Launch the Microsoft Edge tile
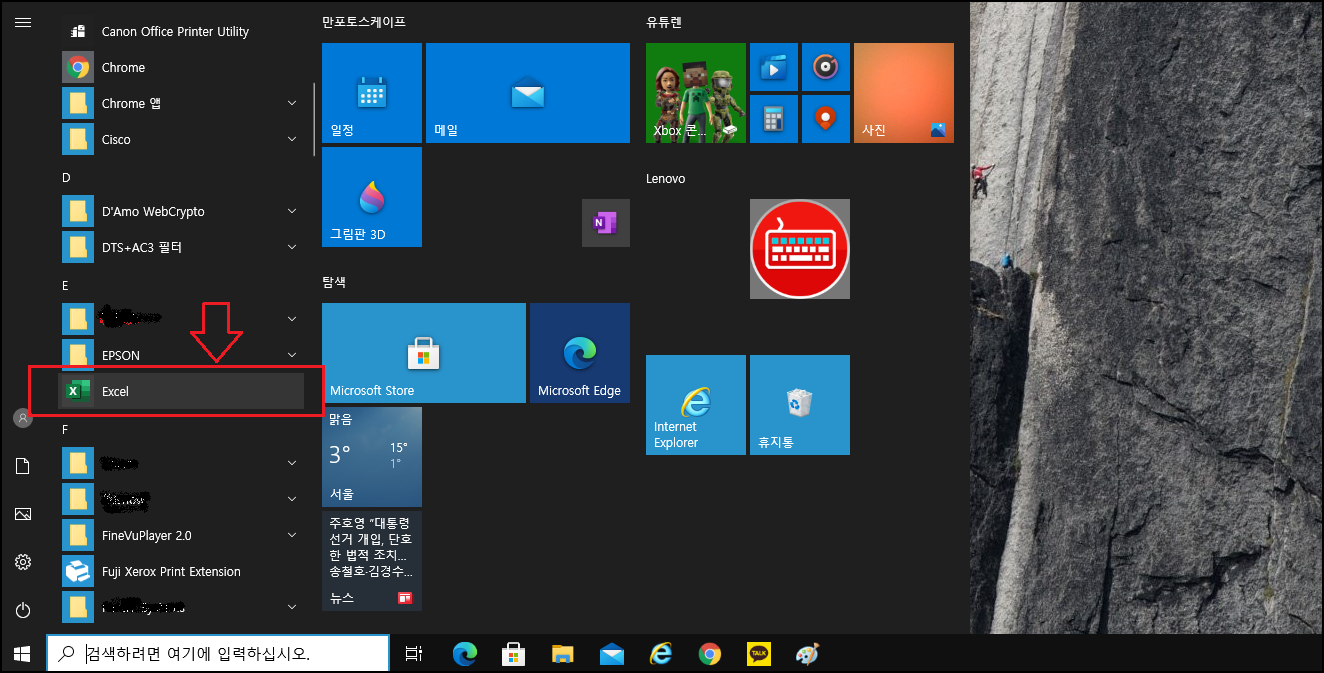Image resolution: width=1324 pixels, height=673 pixels. (x=580, y=353)
